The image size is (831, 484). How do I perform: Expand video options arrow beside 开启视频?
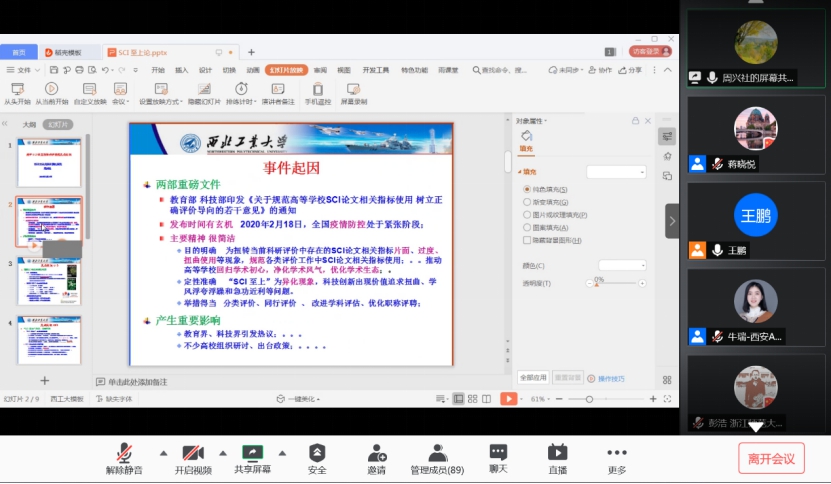[x=223, y=453]
